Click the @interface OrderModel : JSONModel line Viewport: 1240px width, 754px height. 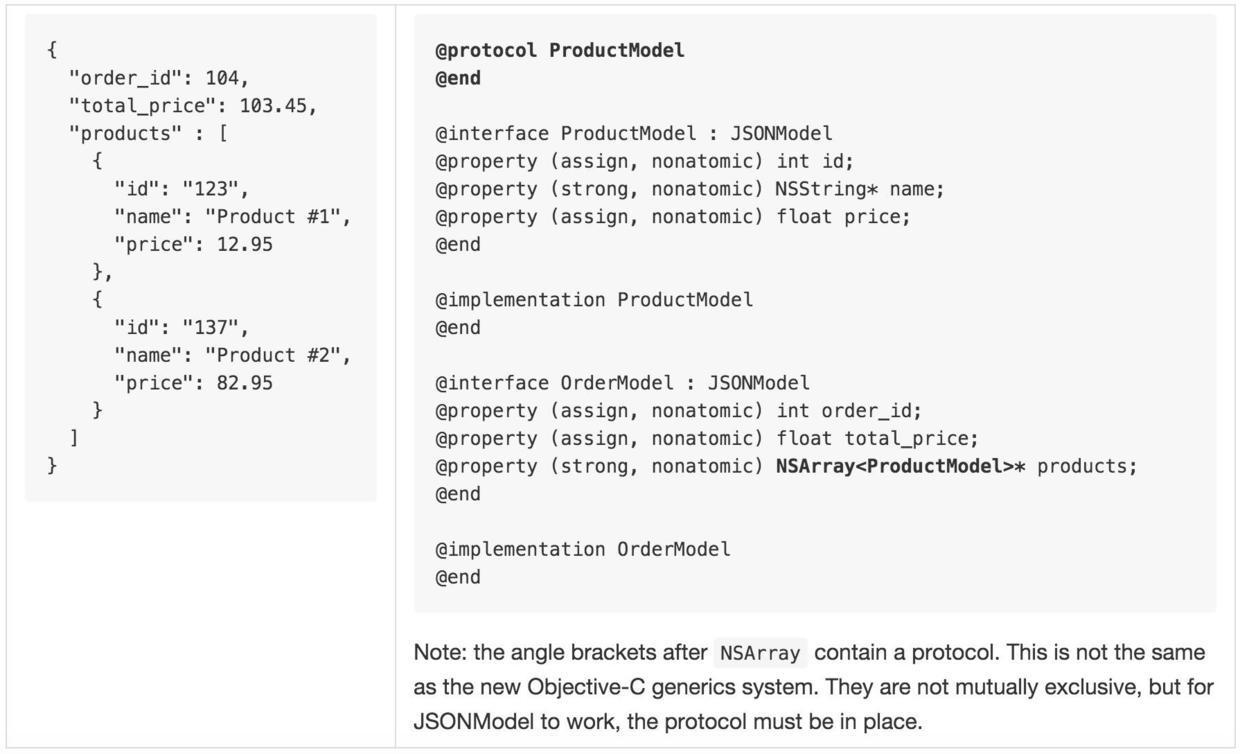622,383
